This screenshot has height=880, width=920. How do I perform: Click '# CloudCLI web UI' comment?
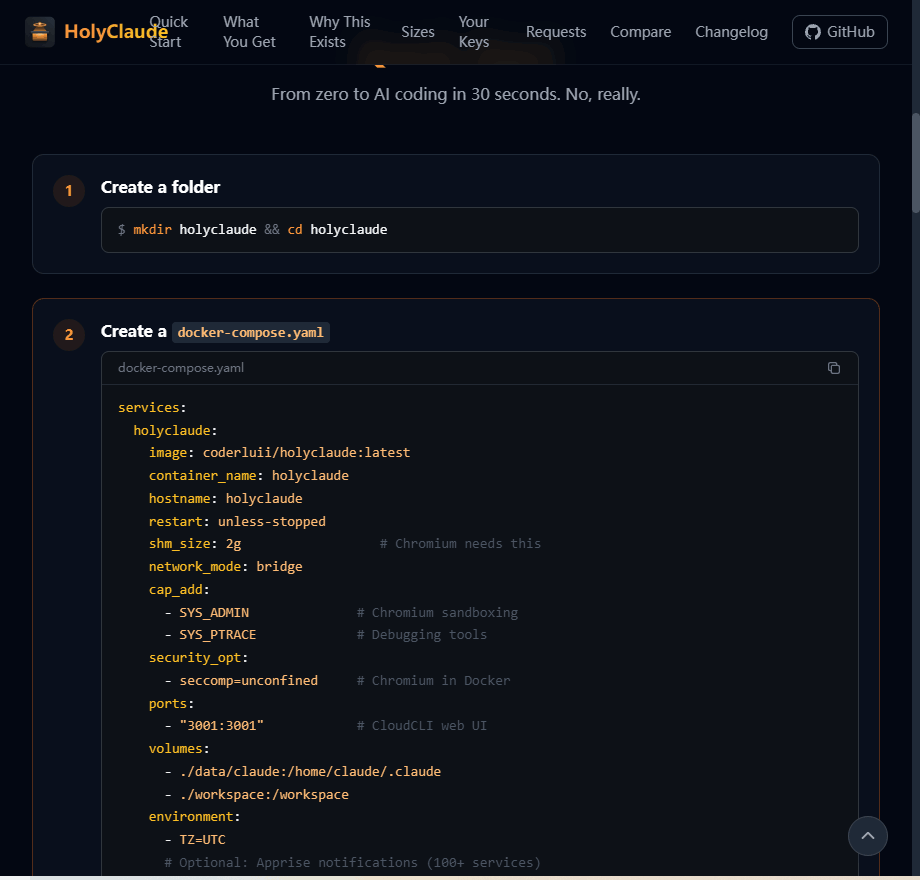tap(422, 726)
